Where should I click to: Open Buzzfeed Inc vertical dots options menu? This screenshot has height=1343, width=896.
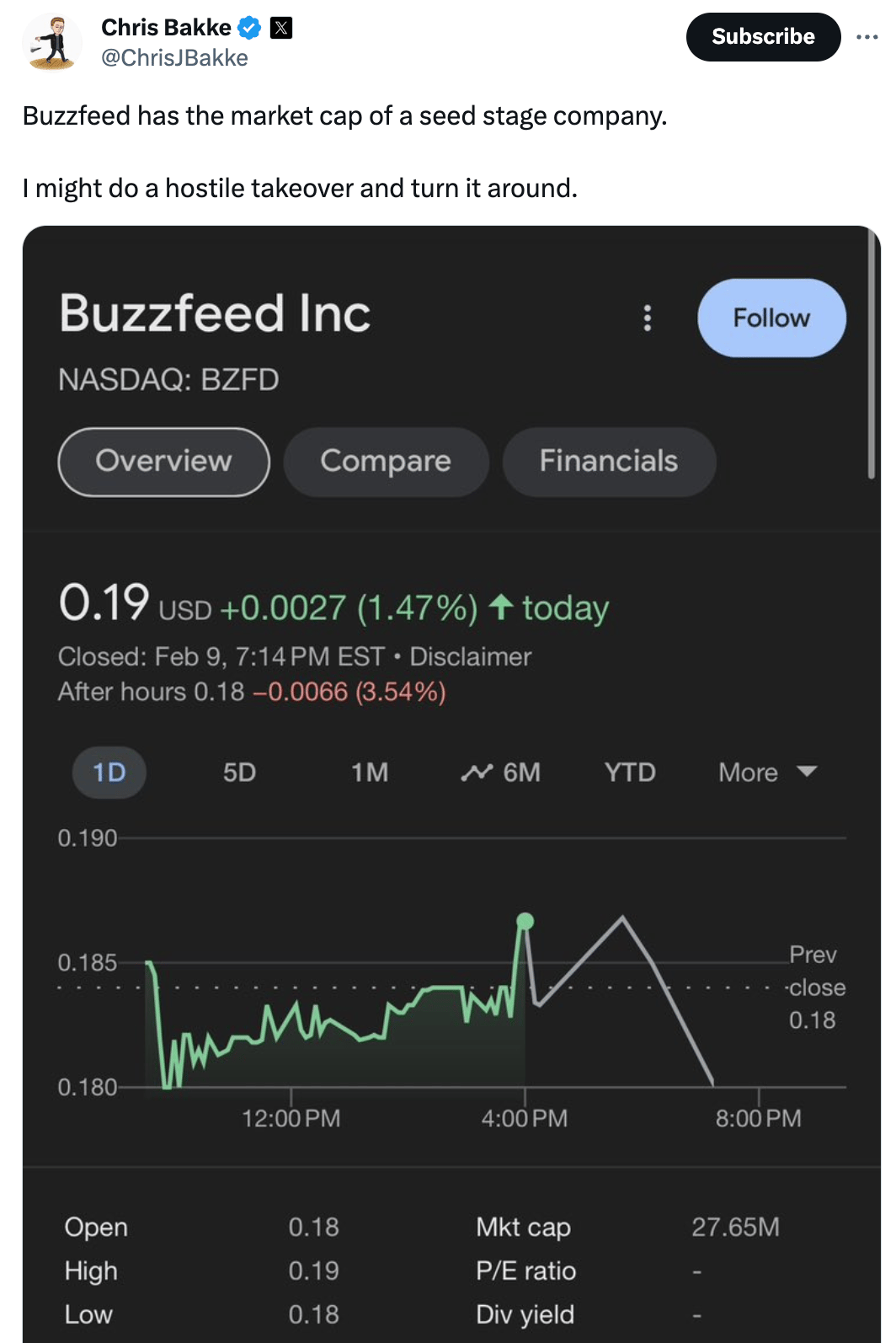coord(647,318)
